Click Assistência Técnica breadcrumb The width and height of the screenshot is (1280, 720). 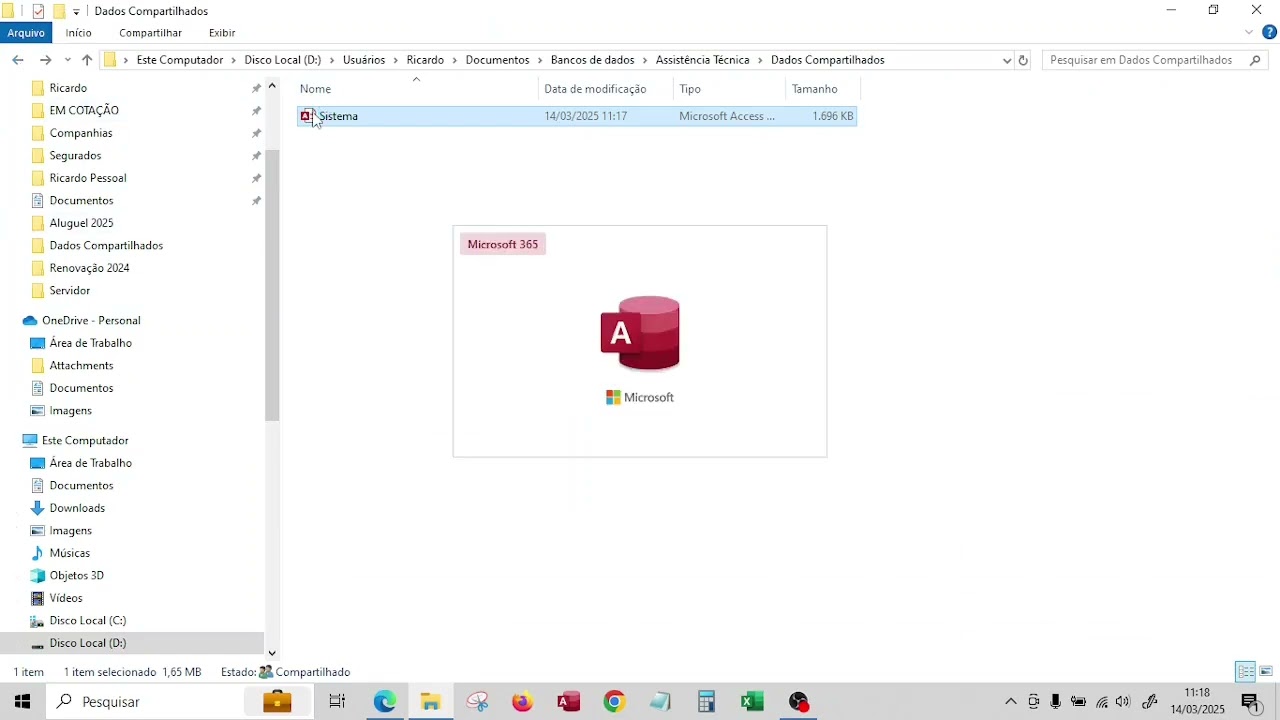(702, 60)
